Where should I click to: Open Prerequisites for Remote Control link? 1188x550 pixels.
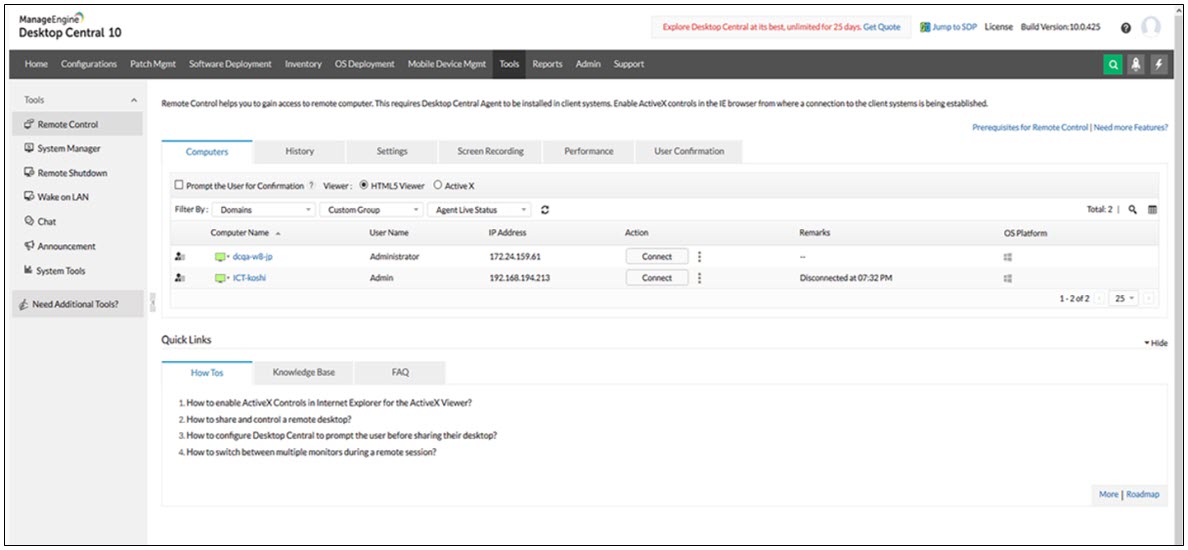[x=1030, y=128]
